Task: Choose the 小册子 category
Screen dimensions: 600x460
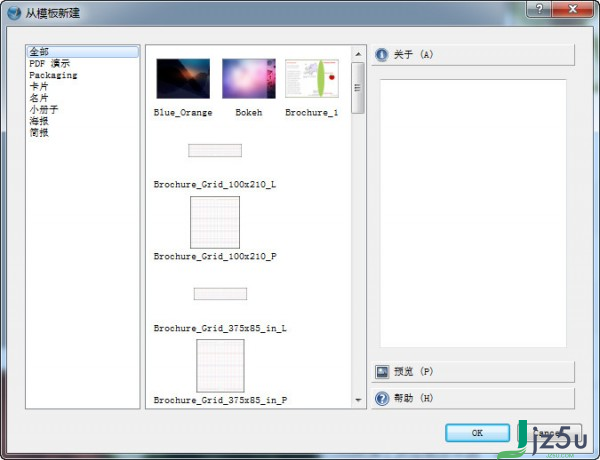Action: (x=44, y=109)
